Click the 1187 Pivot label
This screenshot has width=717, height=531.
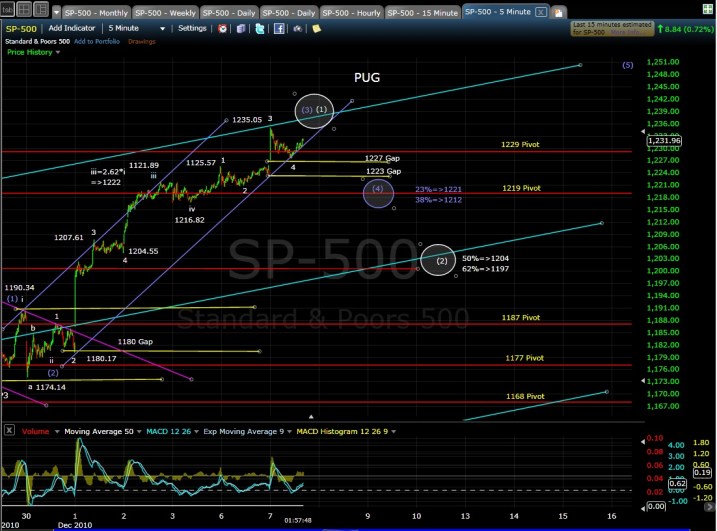(x=521, y=317)
